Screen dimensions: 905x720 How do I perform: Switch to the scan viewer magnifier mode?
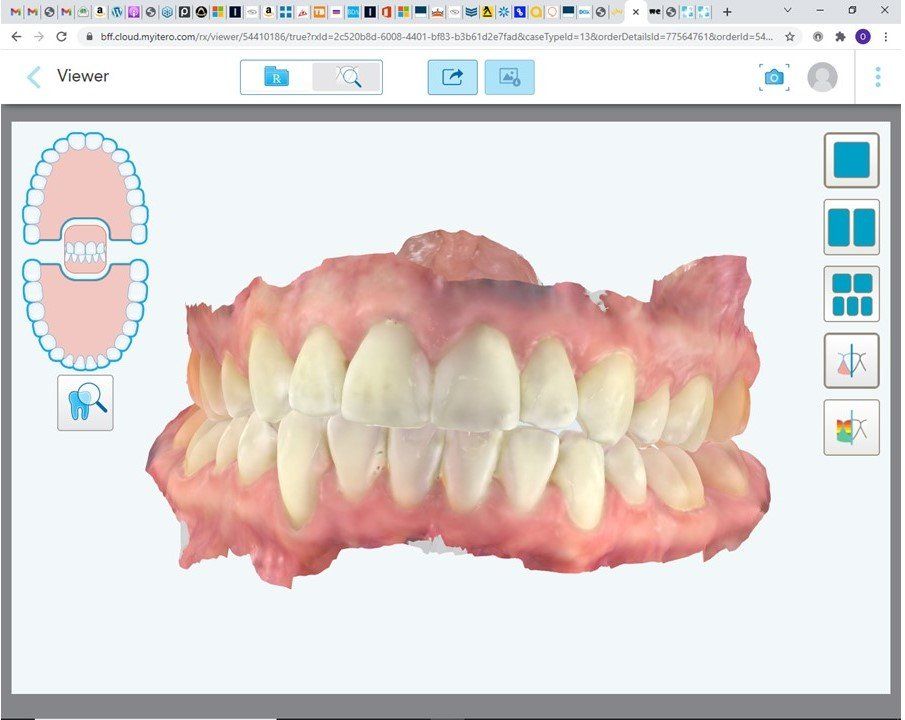[347, 77]
